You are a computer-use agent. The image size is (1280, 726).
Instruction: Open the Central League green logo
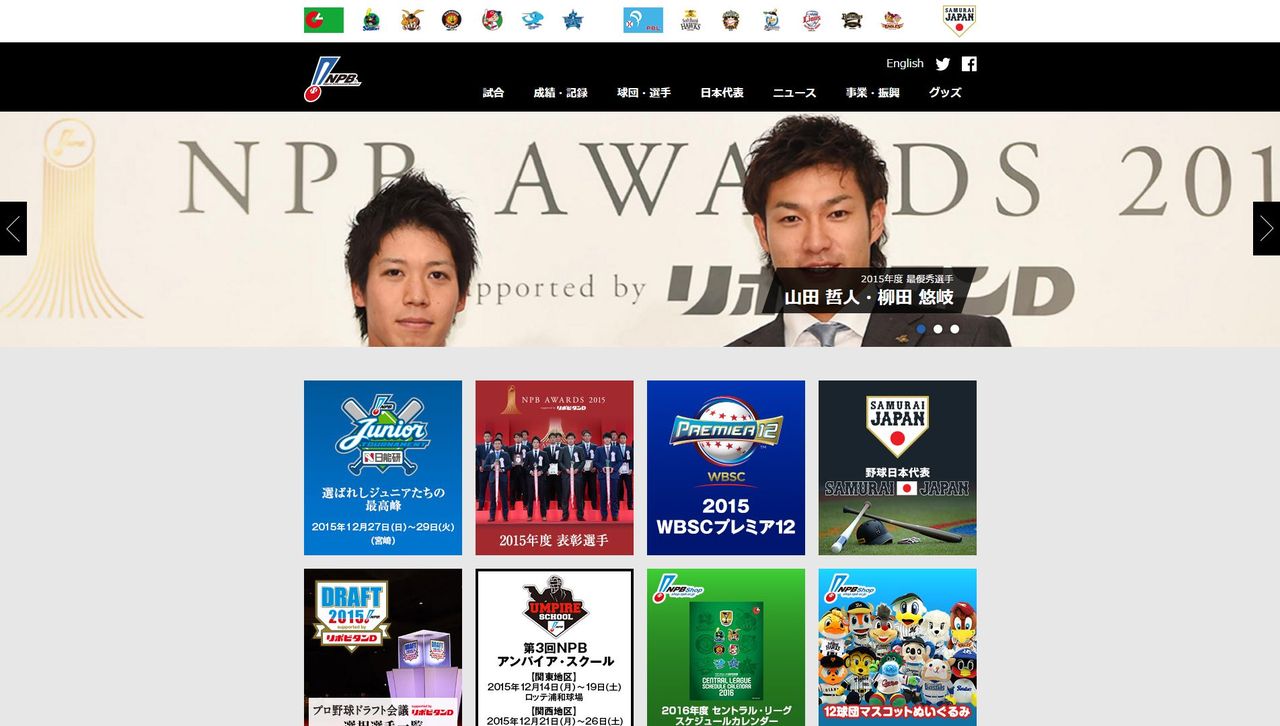click(x=324, y=20)
